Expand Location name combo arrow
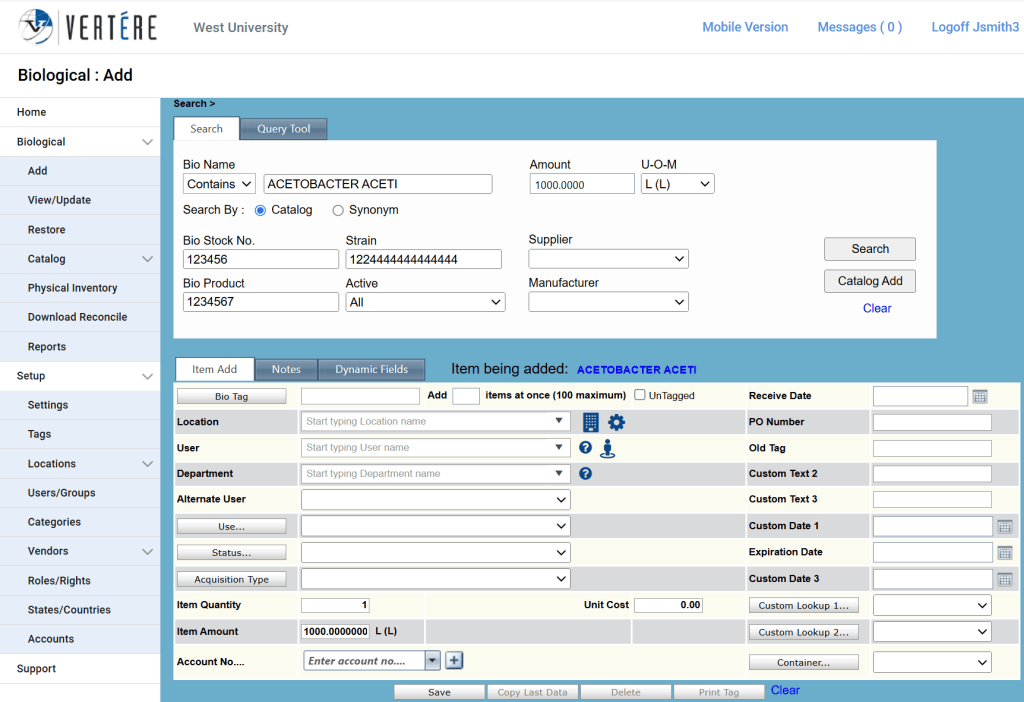Screen dimensions: 1024x702 click(x=559, y=421)
